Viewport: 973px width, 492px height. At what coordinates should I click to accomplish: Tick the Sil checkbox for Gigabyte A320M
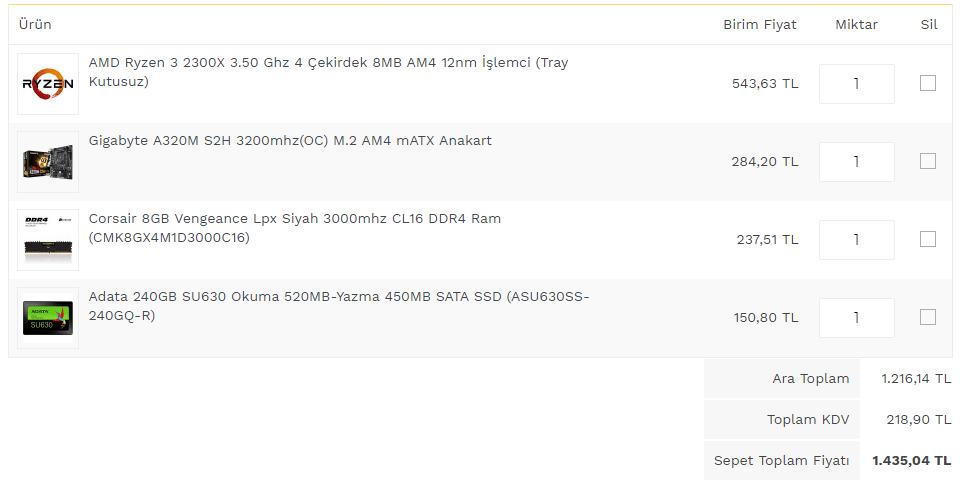(928, 161)
